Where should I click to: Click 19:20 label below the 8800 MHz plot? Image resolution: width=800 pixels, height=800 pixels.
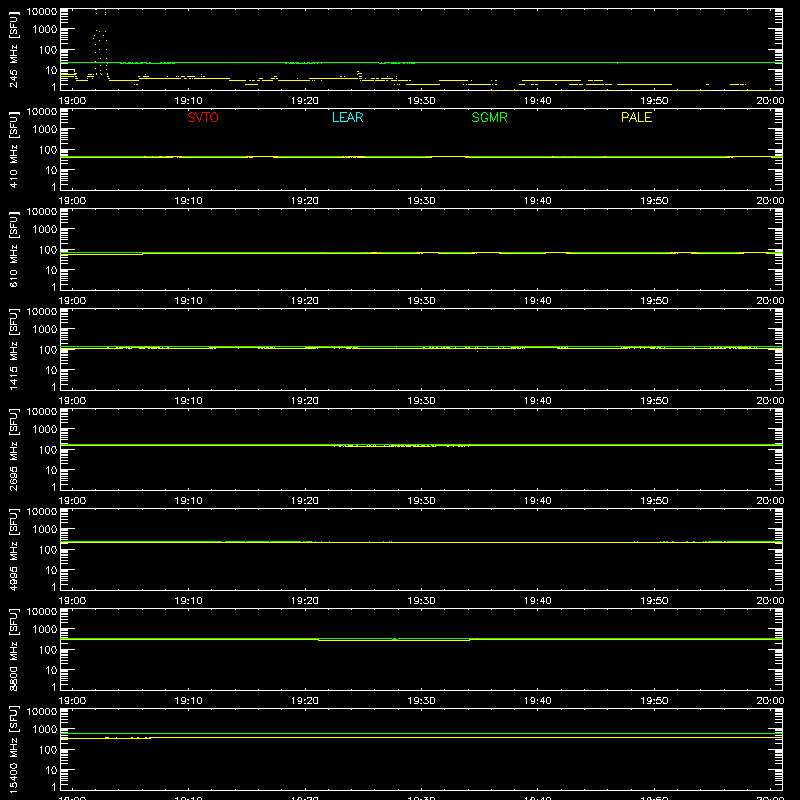pyautogui.click(x=305, y=701)
